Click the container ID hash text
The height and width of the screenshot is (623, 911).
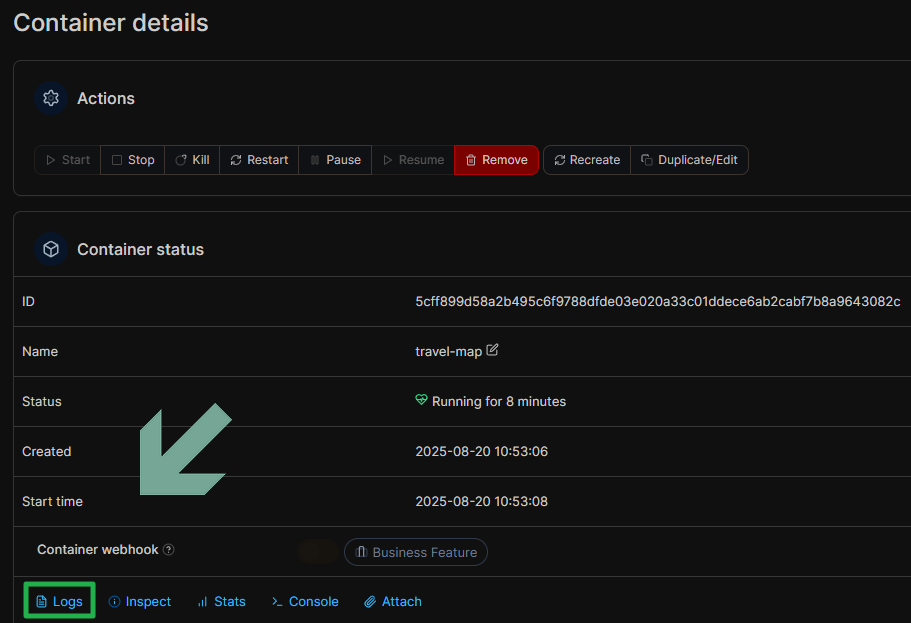point(657,301)
